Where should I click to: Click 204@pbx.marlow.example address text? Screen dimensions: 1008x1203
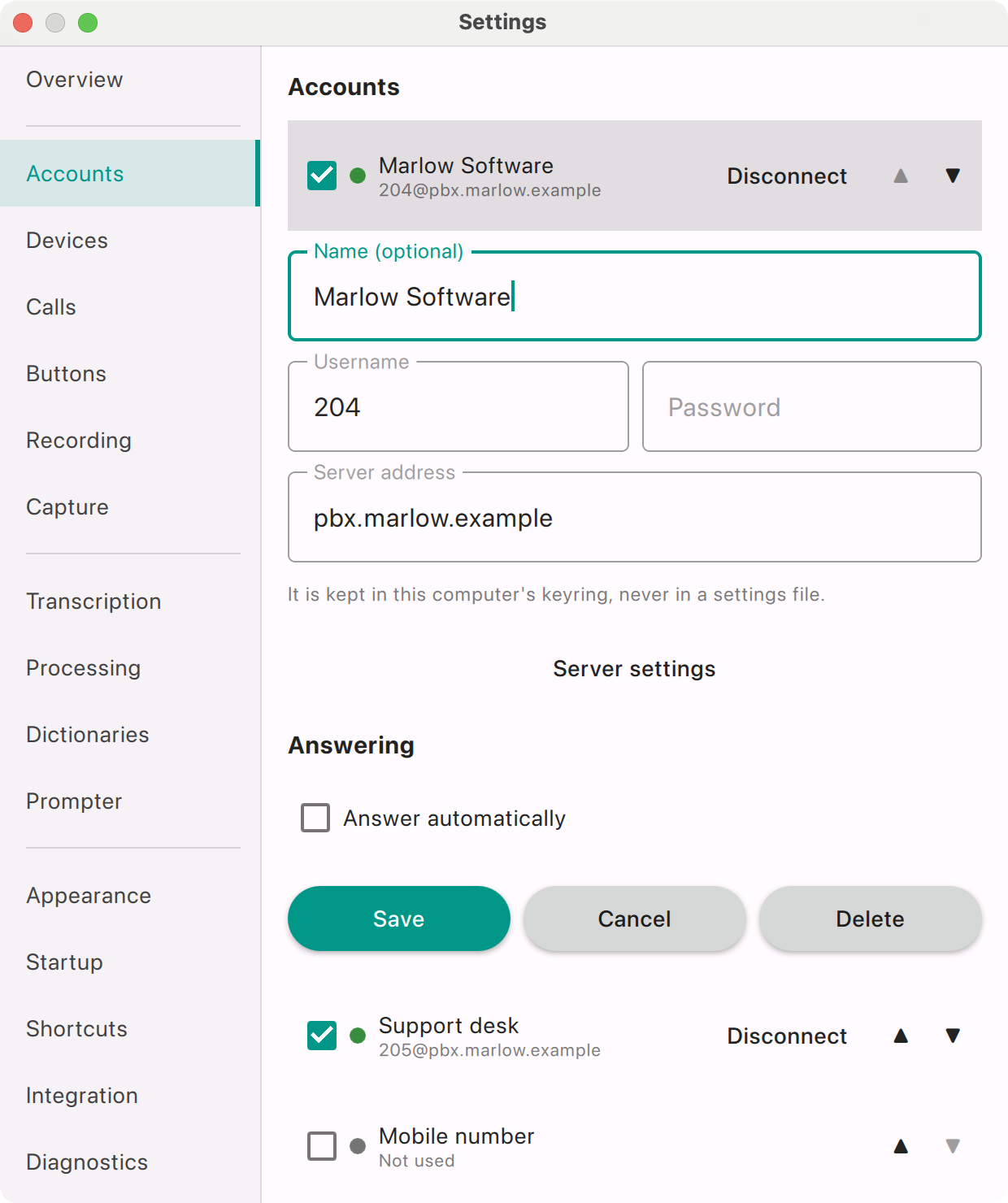[x=490, y=190]
